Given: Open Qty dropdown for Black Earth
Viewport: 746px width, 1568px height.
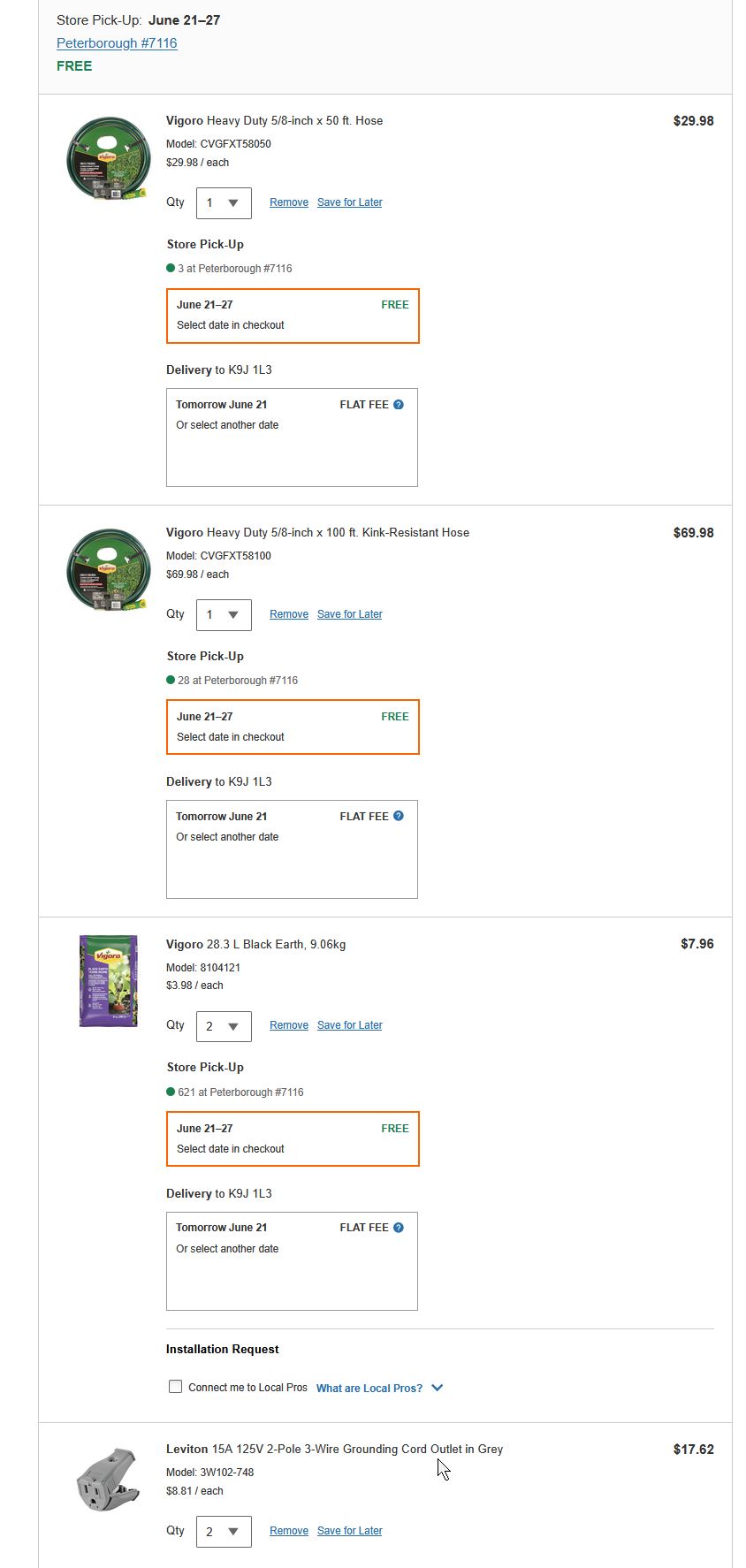Looking at the screenshot, I should [224, 1026].
